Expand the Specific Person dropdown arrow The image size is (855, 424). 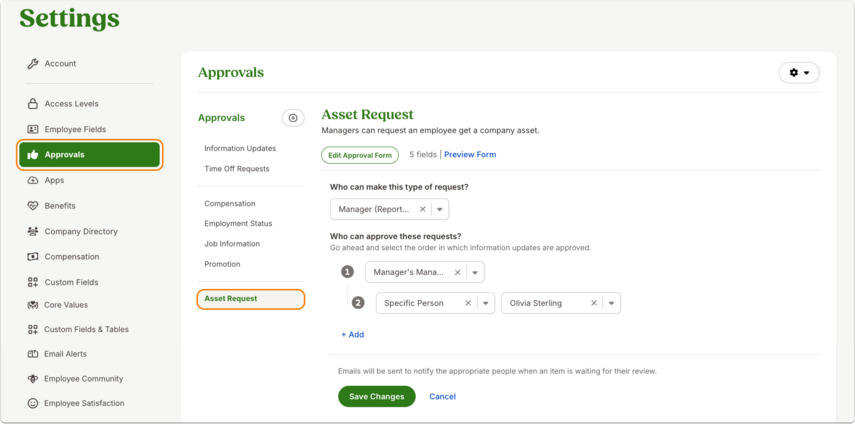click(485, 303)
